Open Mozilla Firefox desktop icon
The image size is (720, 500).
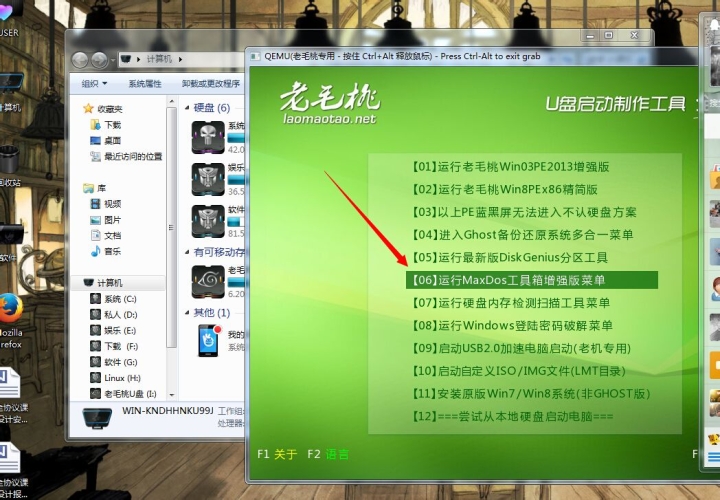(10, 309)
